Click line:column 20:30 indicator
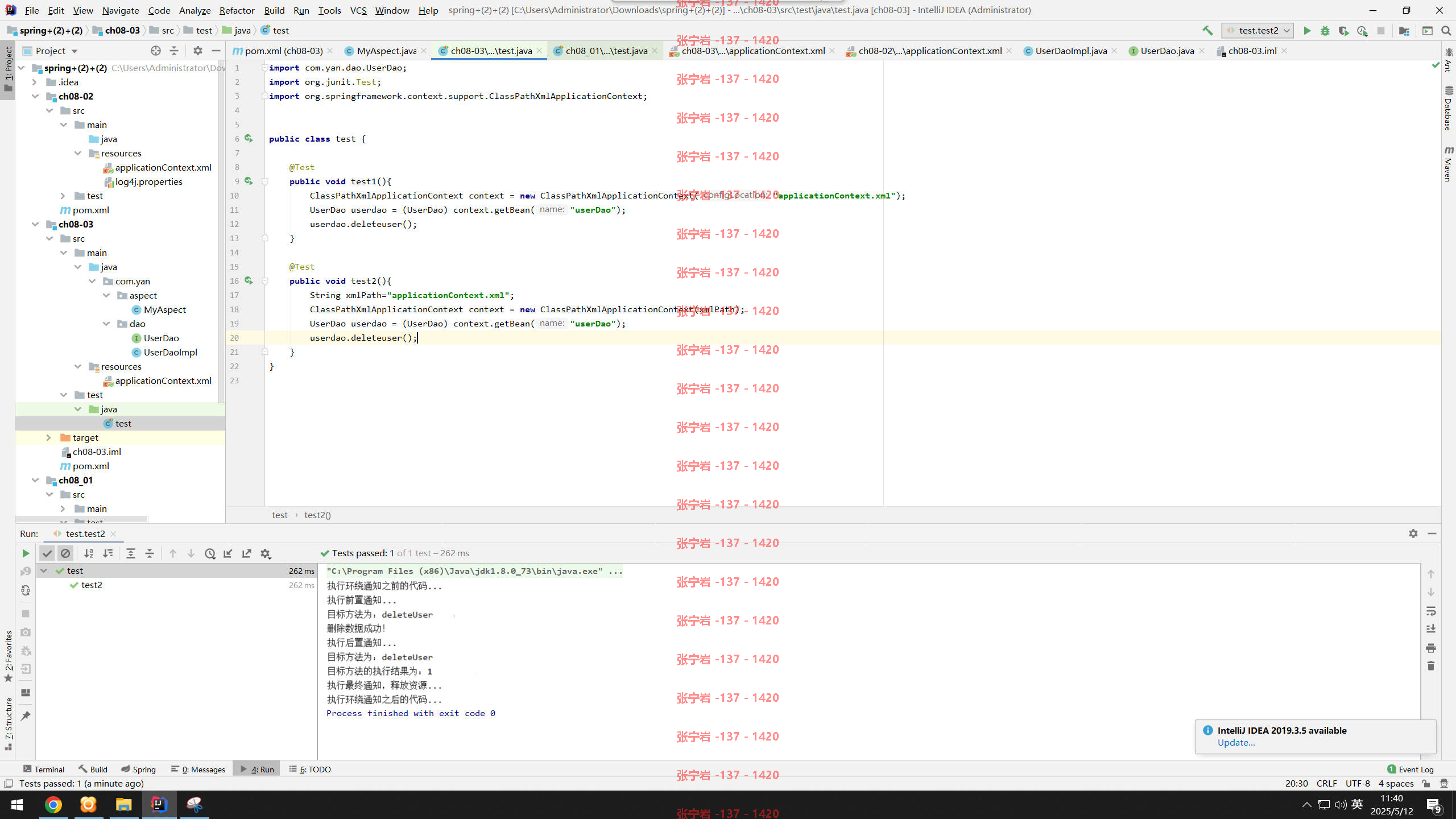Viewport: 1456px width, 819px height. 1296,783
